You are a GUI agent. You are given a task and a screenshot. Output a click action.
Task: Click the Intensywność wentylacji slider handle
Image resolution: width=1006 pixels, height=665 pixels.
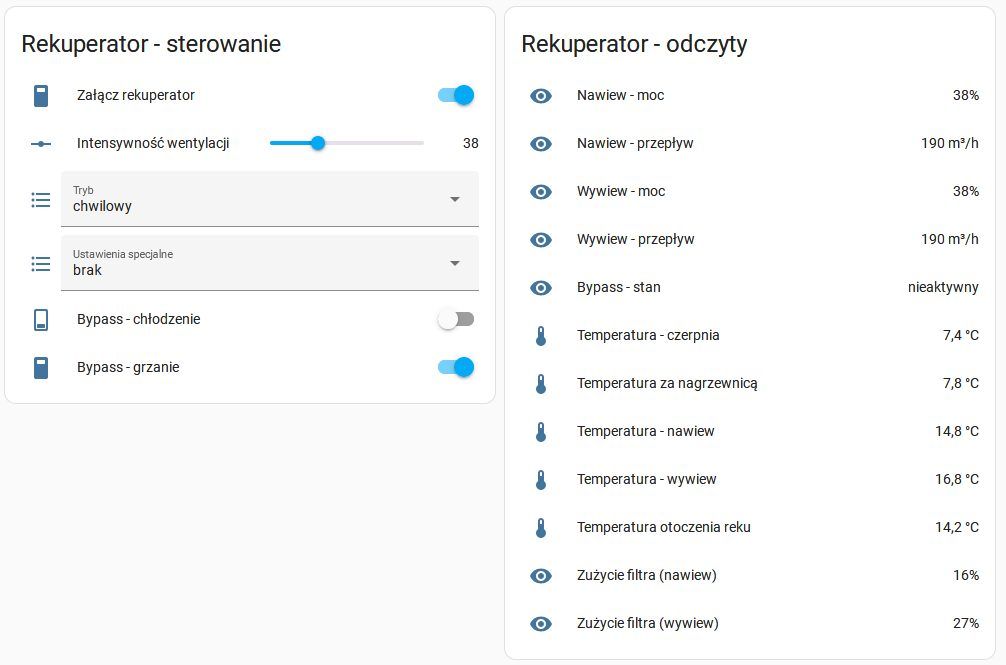click(x=318, y=143)
